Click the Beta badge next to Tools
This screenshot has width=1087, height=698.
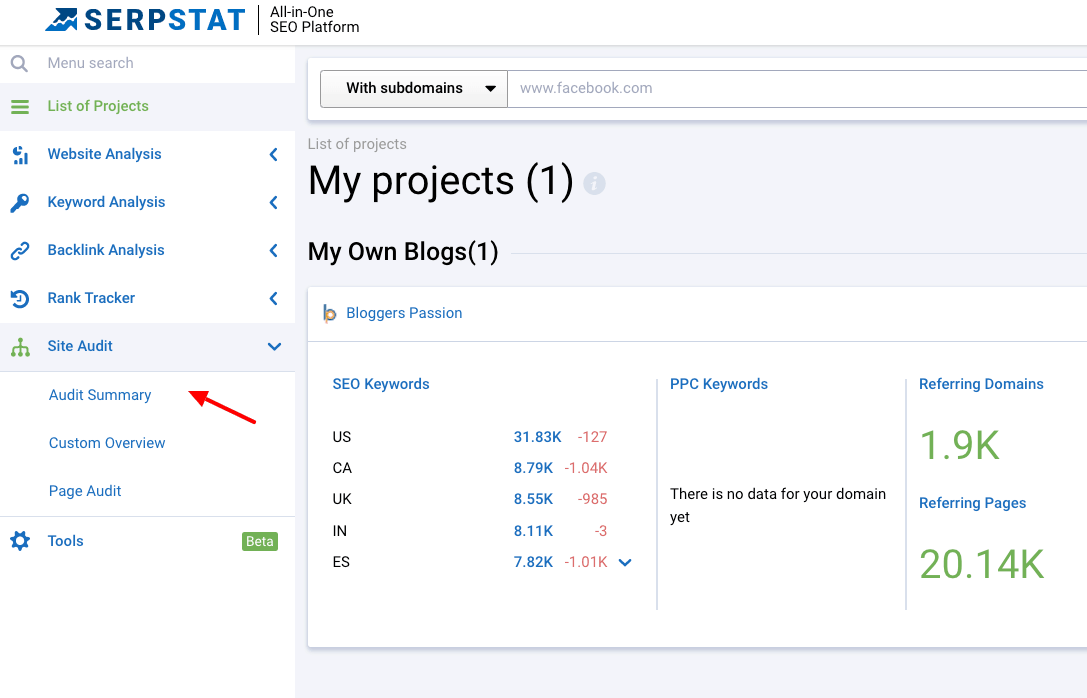pos(260,541)
